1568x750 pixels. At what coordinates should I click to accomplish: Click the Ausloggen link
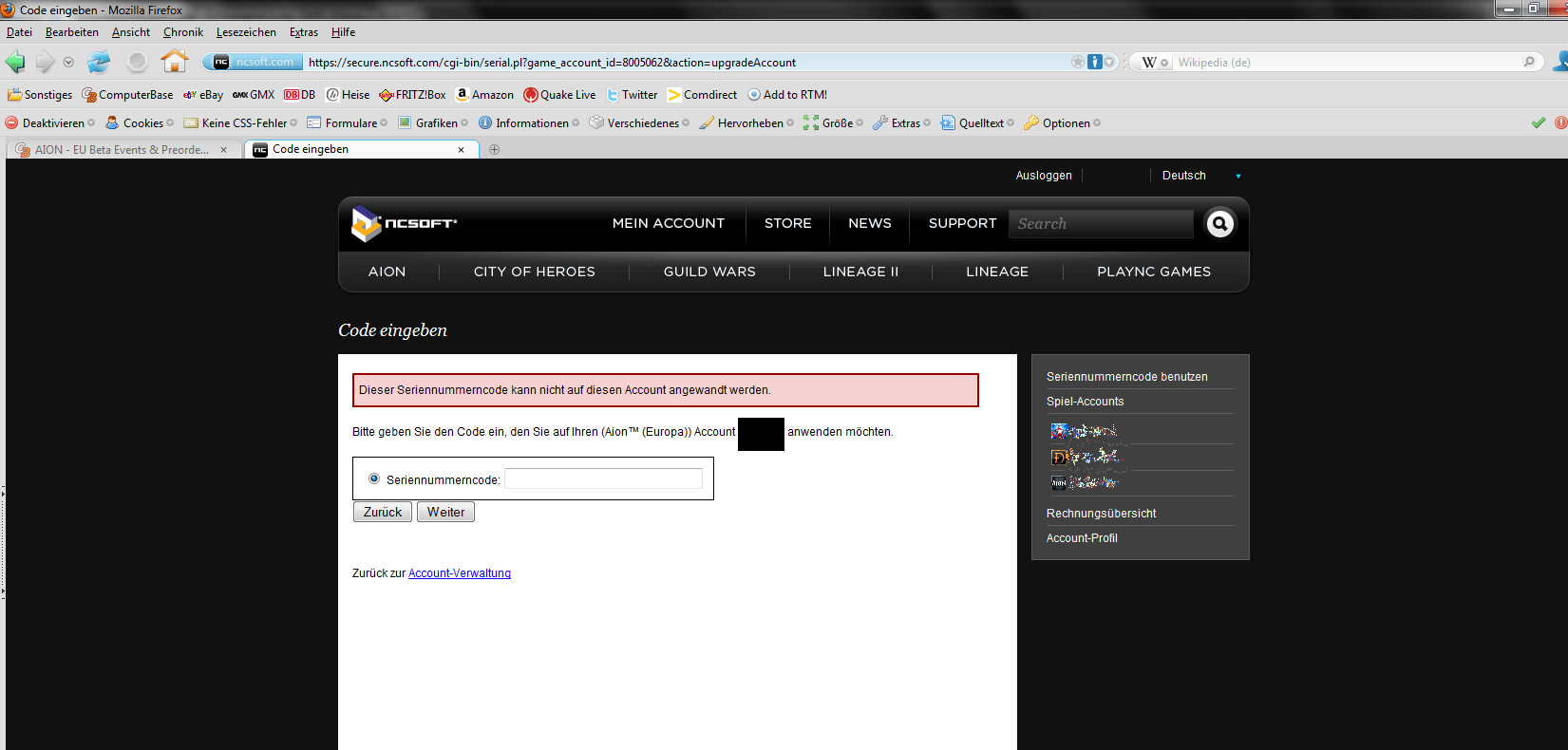[x=1044, y=176]
